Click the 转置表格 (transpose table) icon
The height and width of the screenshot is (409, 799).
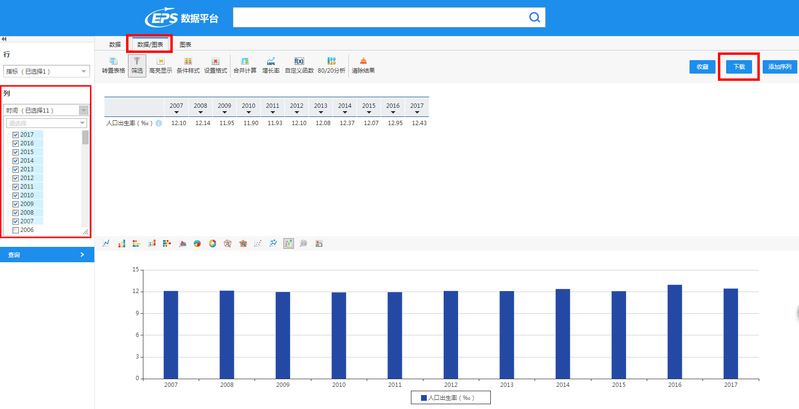click(x=116, y=65)
